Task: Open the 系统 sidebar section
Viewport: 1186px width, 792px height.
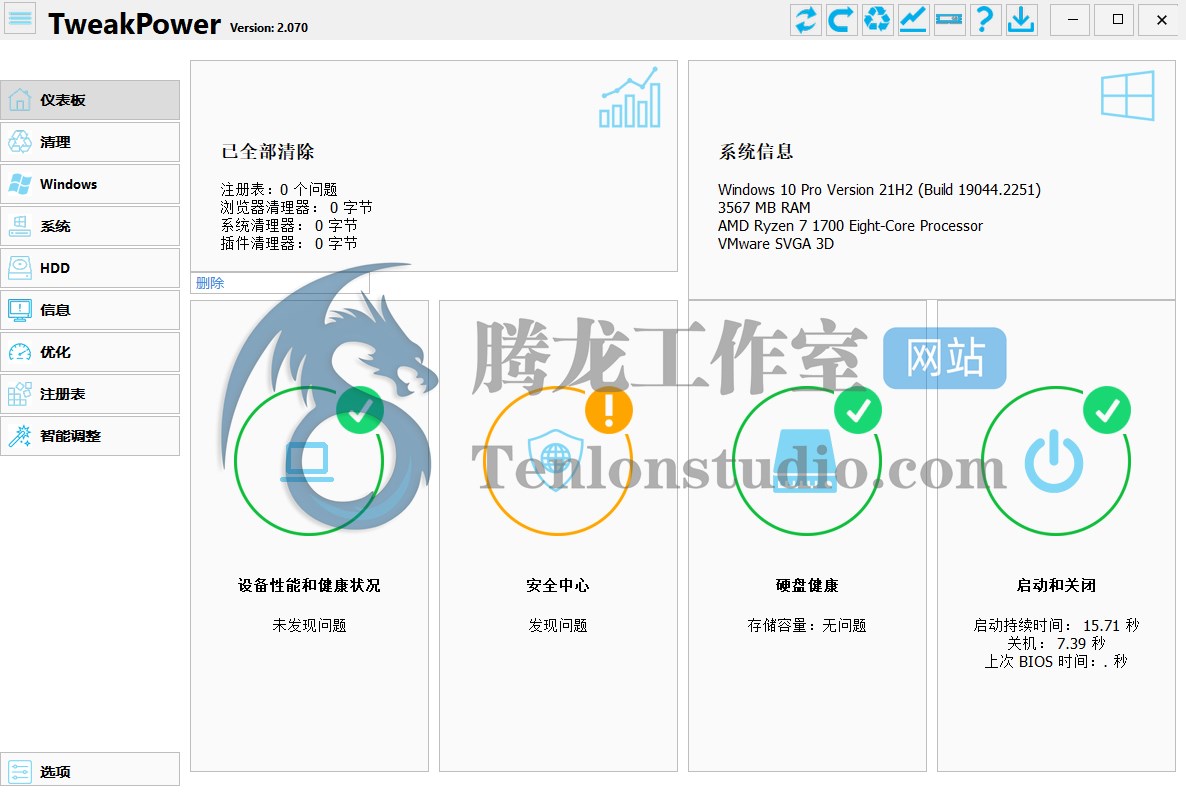Action: pyautogui.click(x=90, y=226)
